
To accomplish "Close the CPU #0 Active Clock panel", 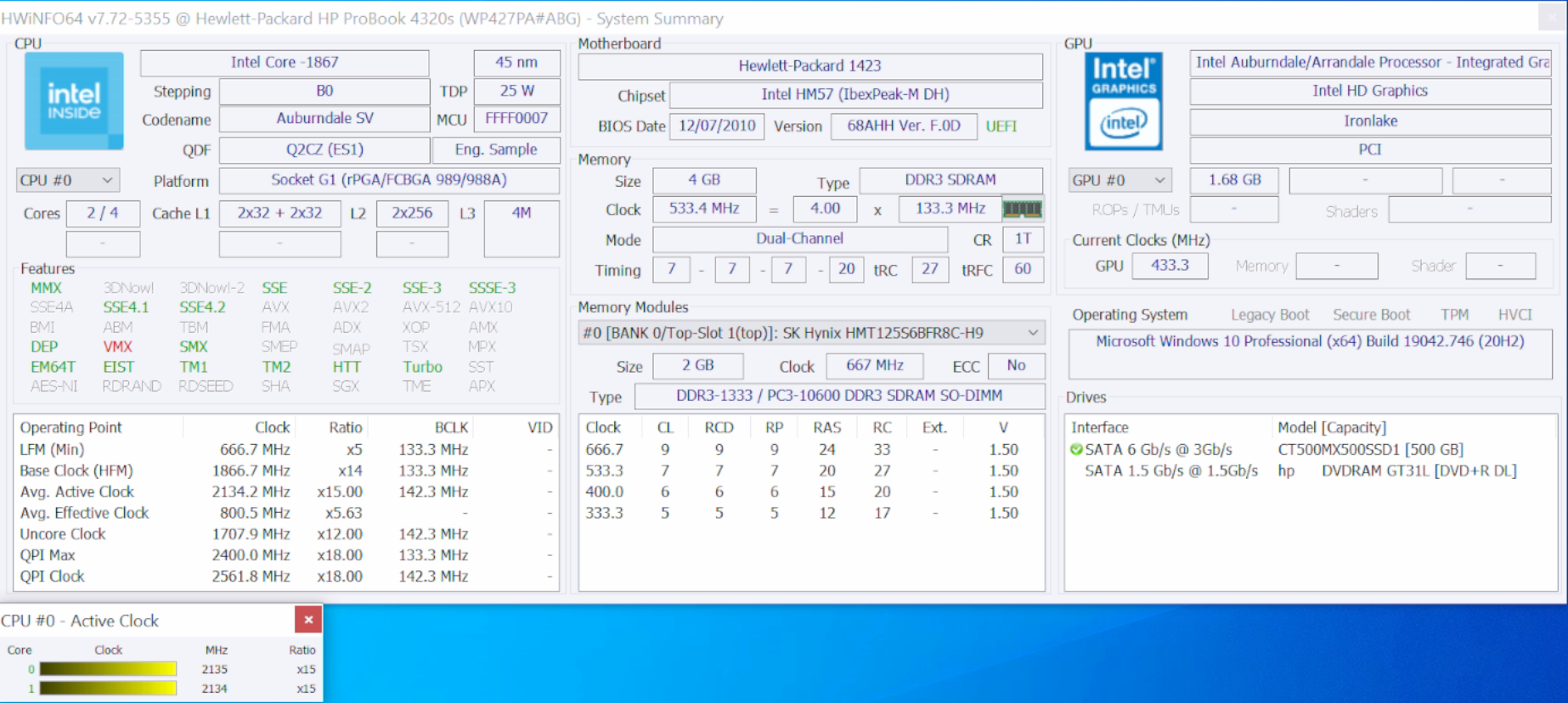I will 308,620.
